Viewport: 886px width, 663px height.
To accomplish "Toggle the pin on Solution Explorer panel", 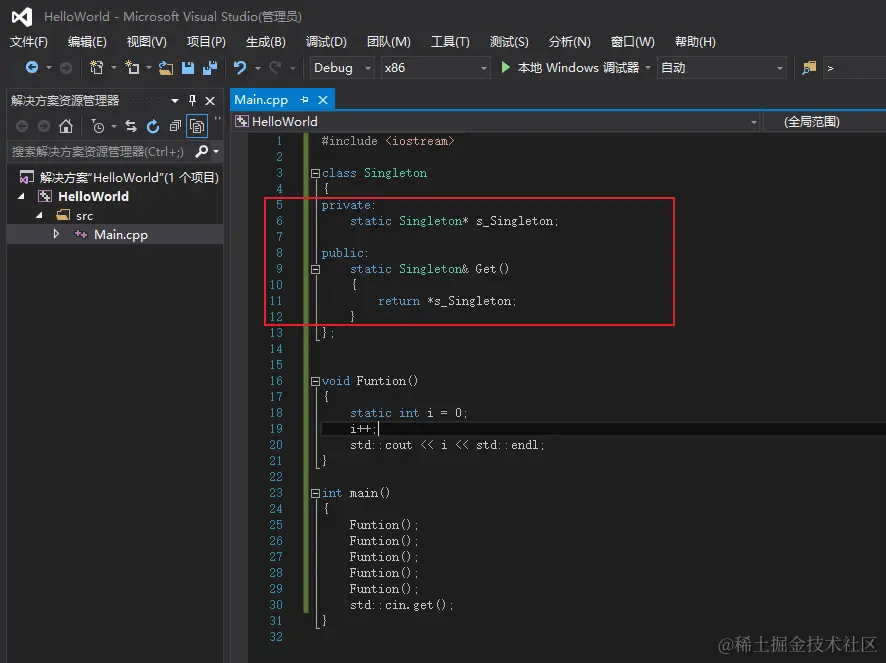I will [x=192, y=101].
